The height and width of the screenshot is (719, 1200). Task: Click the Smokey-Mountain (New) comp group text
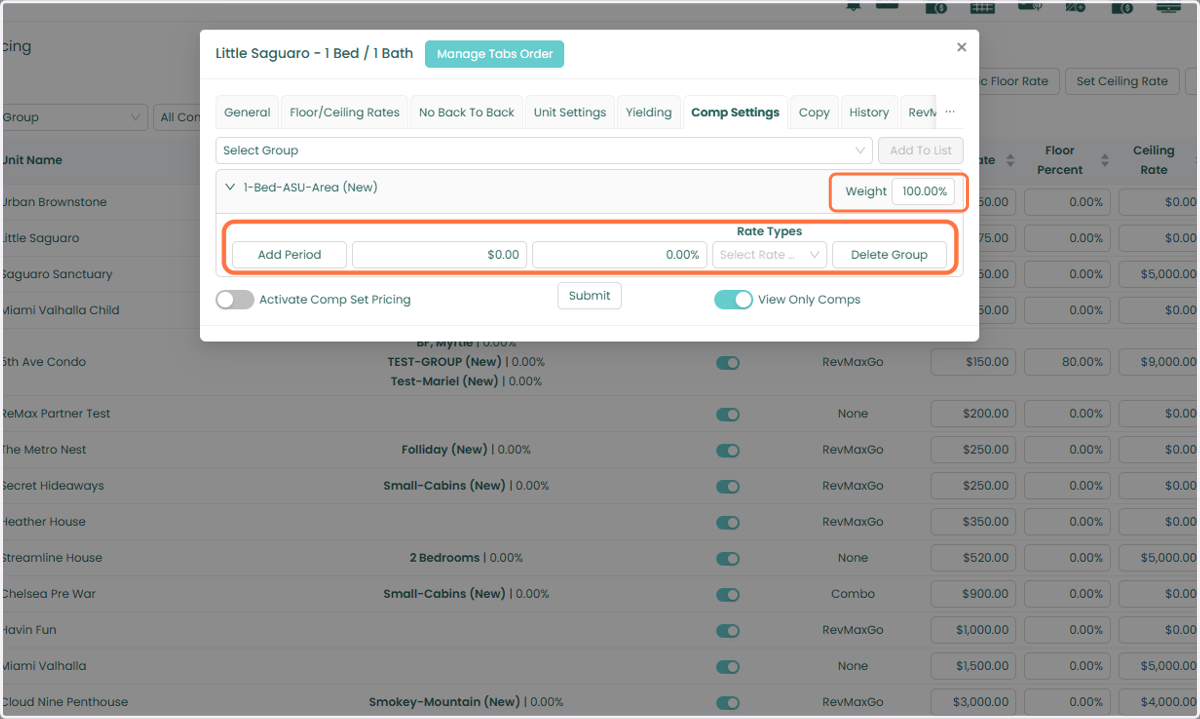(x=444, y=702)
